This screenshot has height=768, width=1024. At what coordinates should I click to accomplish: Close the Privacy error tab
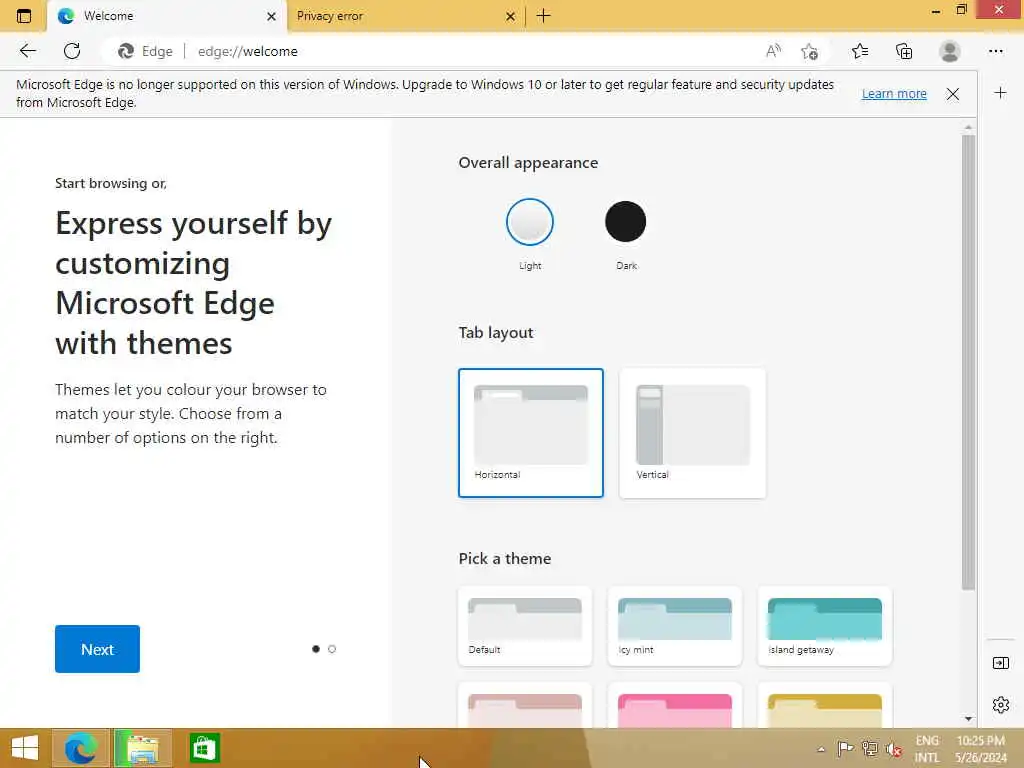(x=510, y=16)
